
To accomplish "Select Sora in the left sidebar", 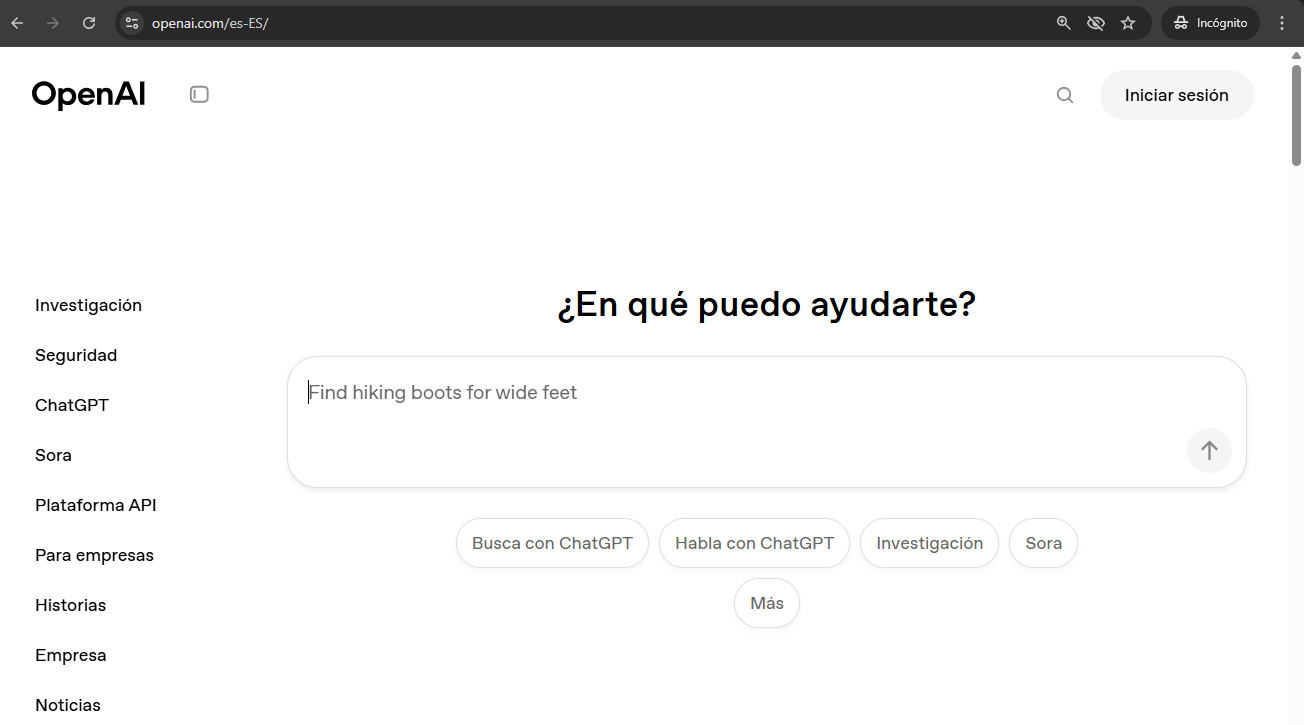I will pos(53,455).
